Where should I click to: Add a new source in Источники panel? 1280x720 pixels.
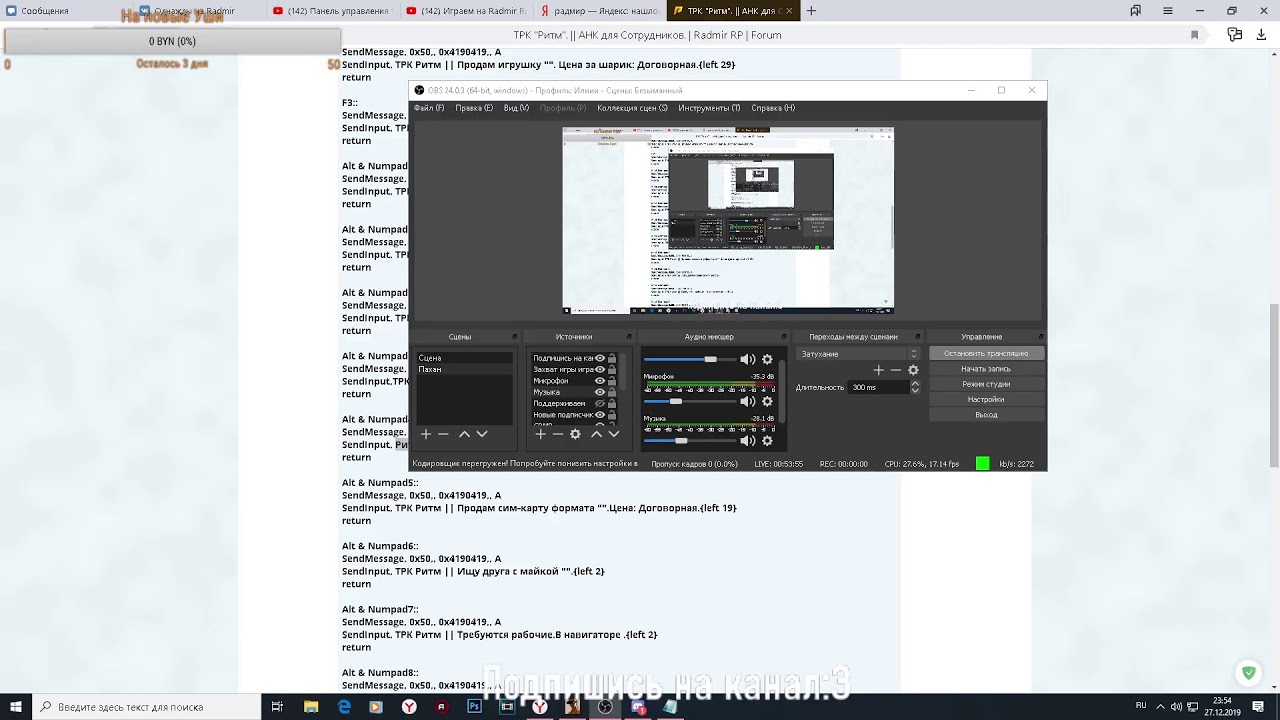coord(541,434)
